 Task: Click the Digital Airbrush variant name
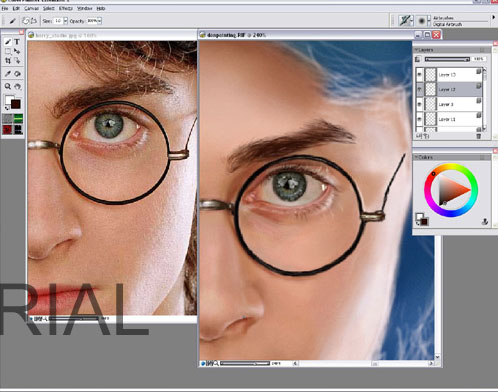pyautogui.click(x=447, y=24)
